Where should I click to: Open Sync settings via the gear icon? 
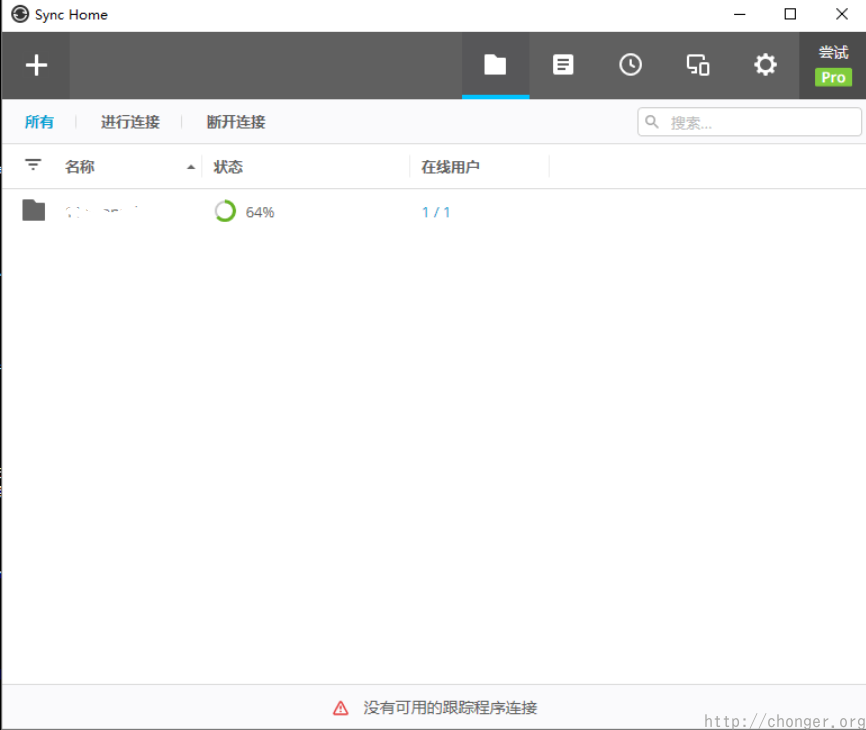(765, 64)
